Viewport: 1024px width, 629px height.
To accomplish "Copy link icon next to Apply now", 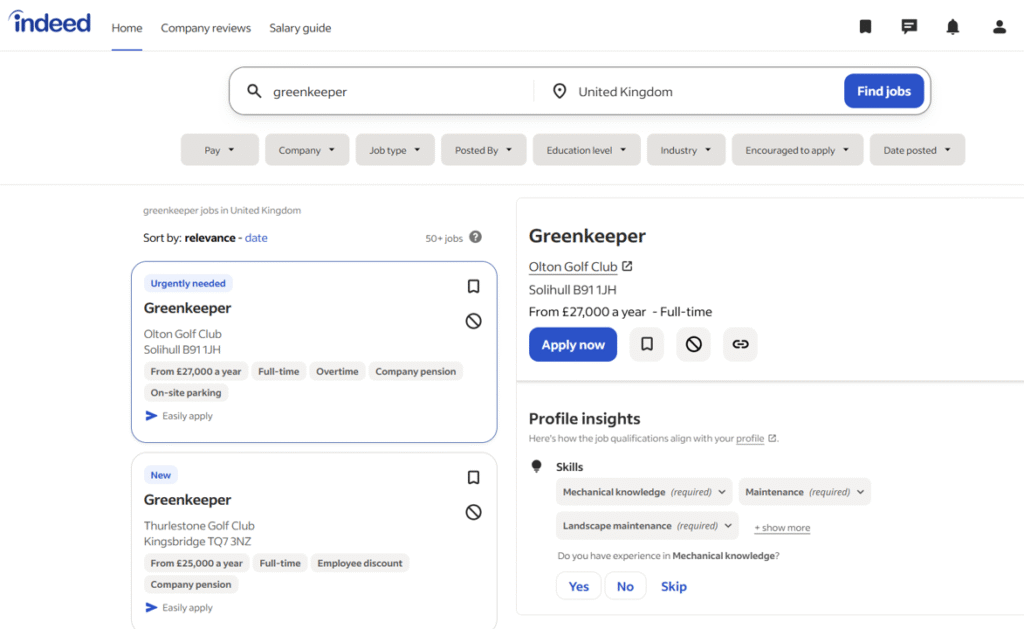I will click(x=740, y=344).
